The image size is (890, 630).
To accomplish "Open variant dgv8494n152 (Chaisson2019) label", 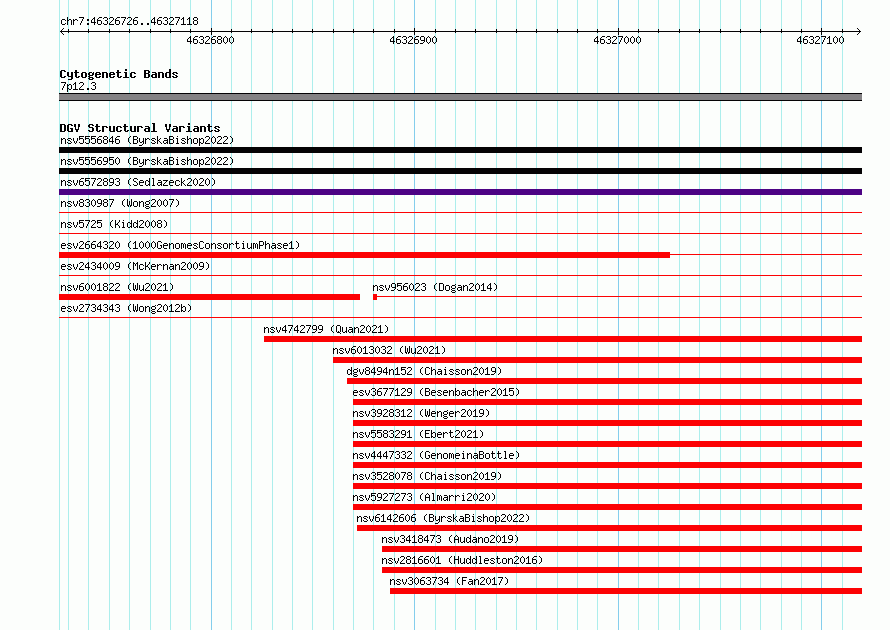I will pyautogui.click(x=424, y=371).
